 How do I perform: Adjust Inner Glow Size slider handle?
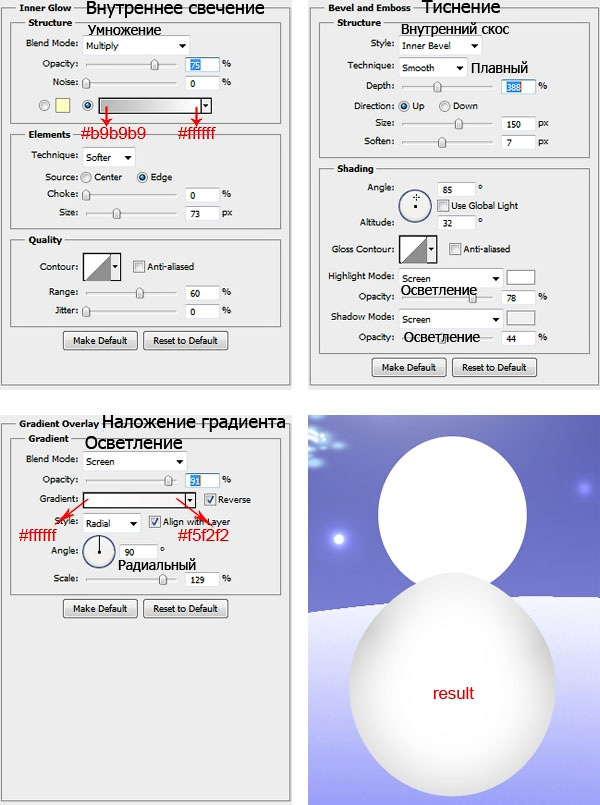click(x=117, y=214)
